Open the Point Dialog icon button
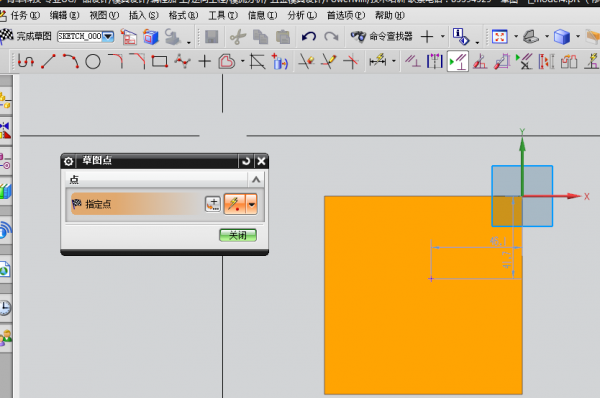Viewport: 600px width, 398px height. pyautogui.click(x=213, y=204)
